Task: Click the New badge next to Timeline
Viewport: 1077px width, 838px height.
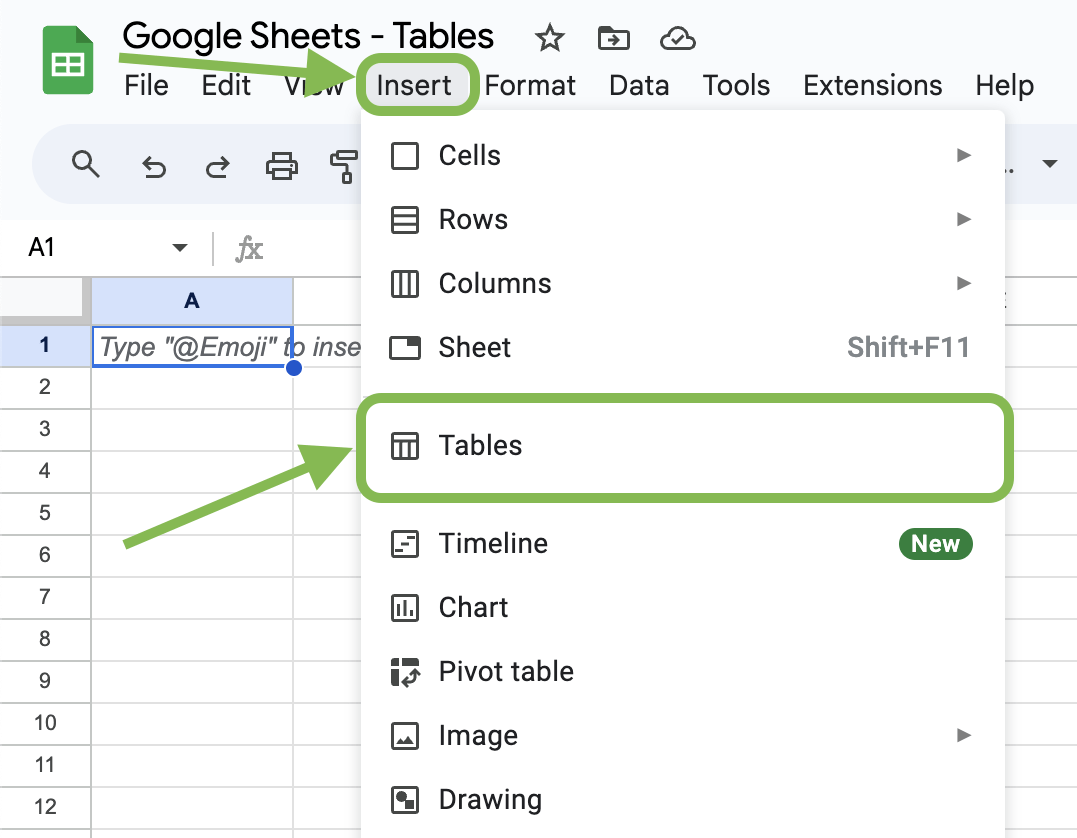Action: tap(935, 543)
